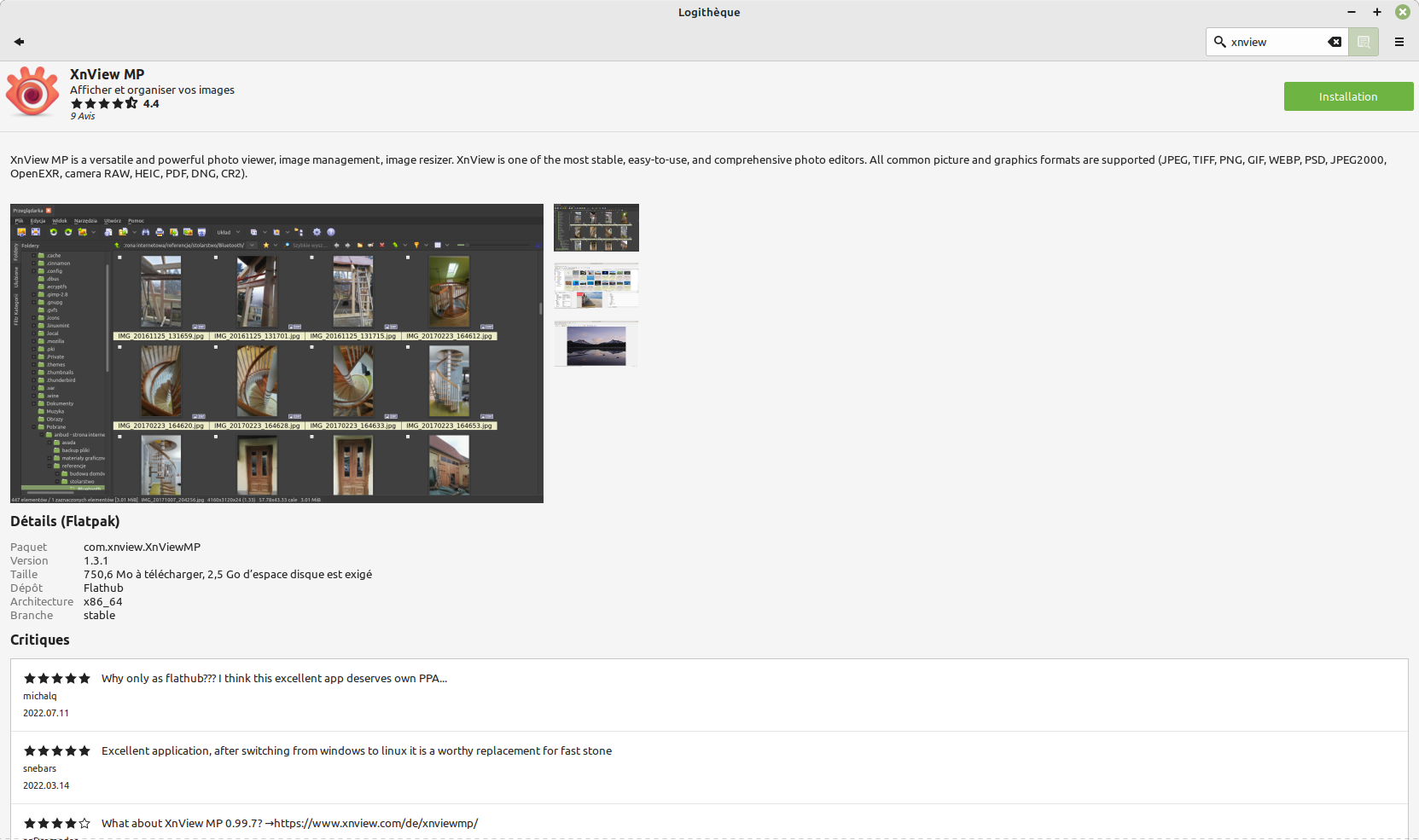The width and height of the screenshot is (1419, 840).
Task: Click the "Branche" label
Action: pos(32,615)
